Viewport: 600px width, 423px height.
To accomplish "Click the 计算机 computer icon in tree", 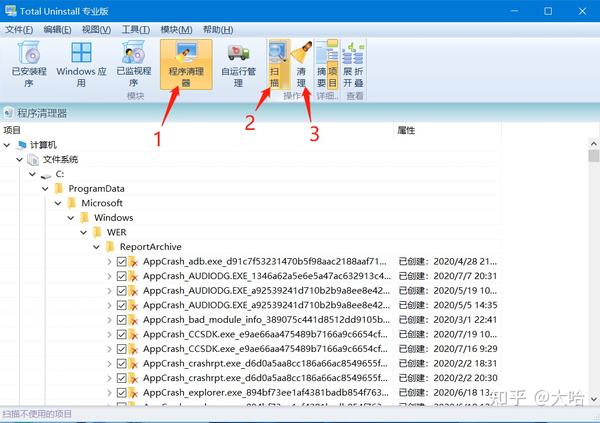I will (22, 145).
